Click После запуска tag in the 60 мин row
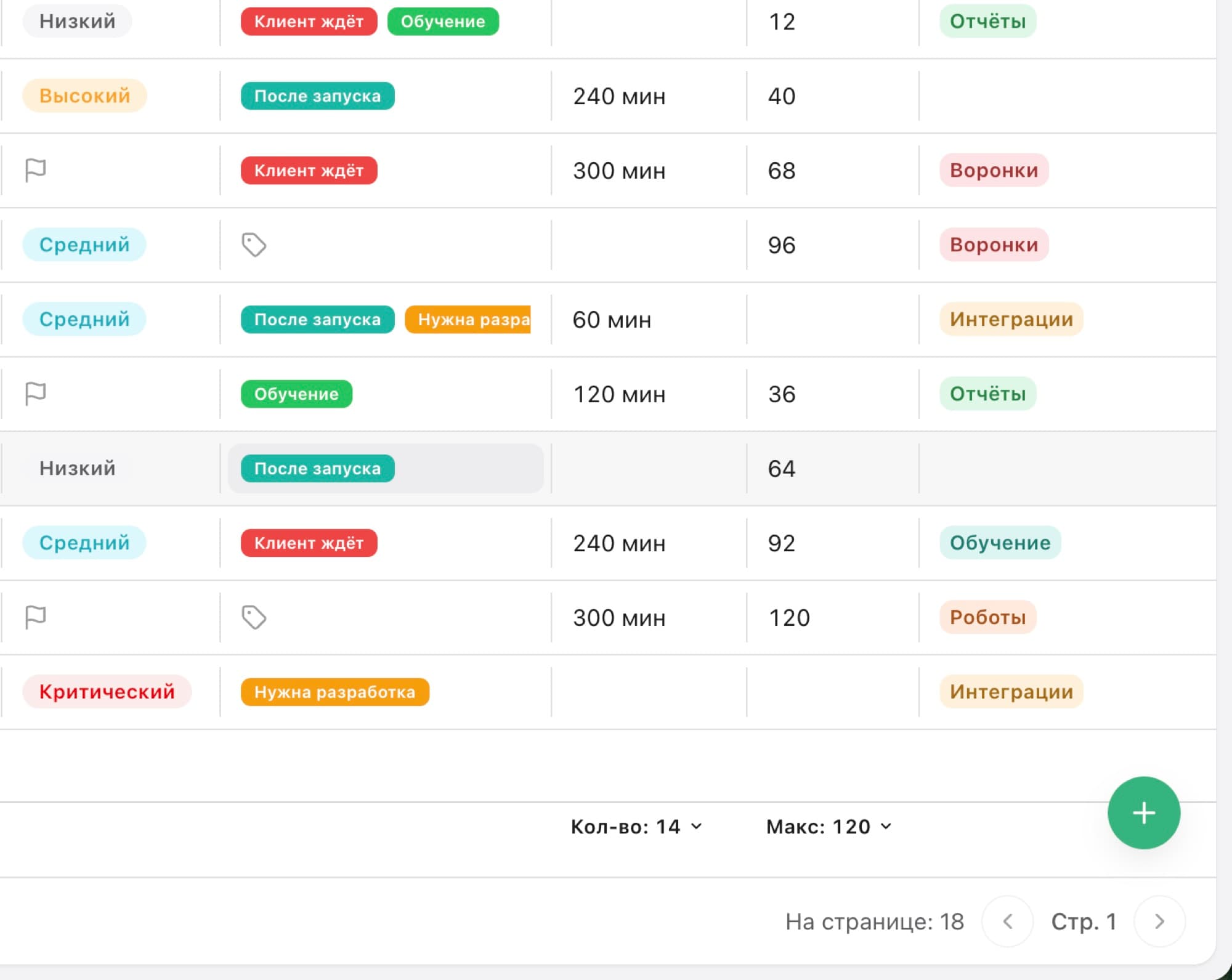 click(x=317, y=320)
